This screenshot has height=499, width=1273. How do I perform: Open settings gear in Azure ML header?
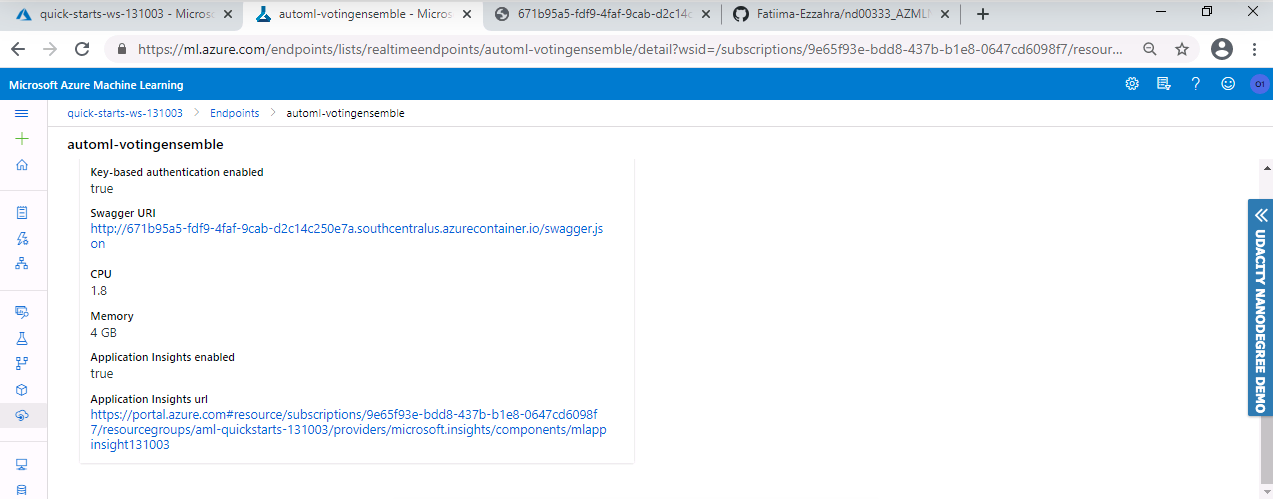click(1132, 84)
